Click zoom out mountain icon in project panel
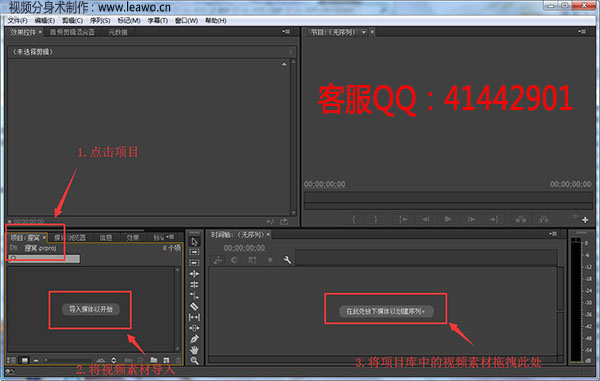 pos(36,360)
